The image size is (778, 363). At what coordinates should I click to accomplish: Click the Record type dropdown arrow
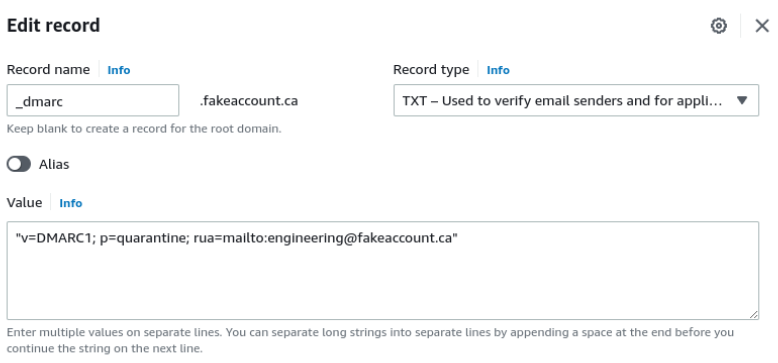tap(742, 101)
